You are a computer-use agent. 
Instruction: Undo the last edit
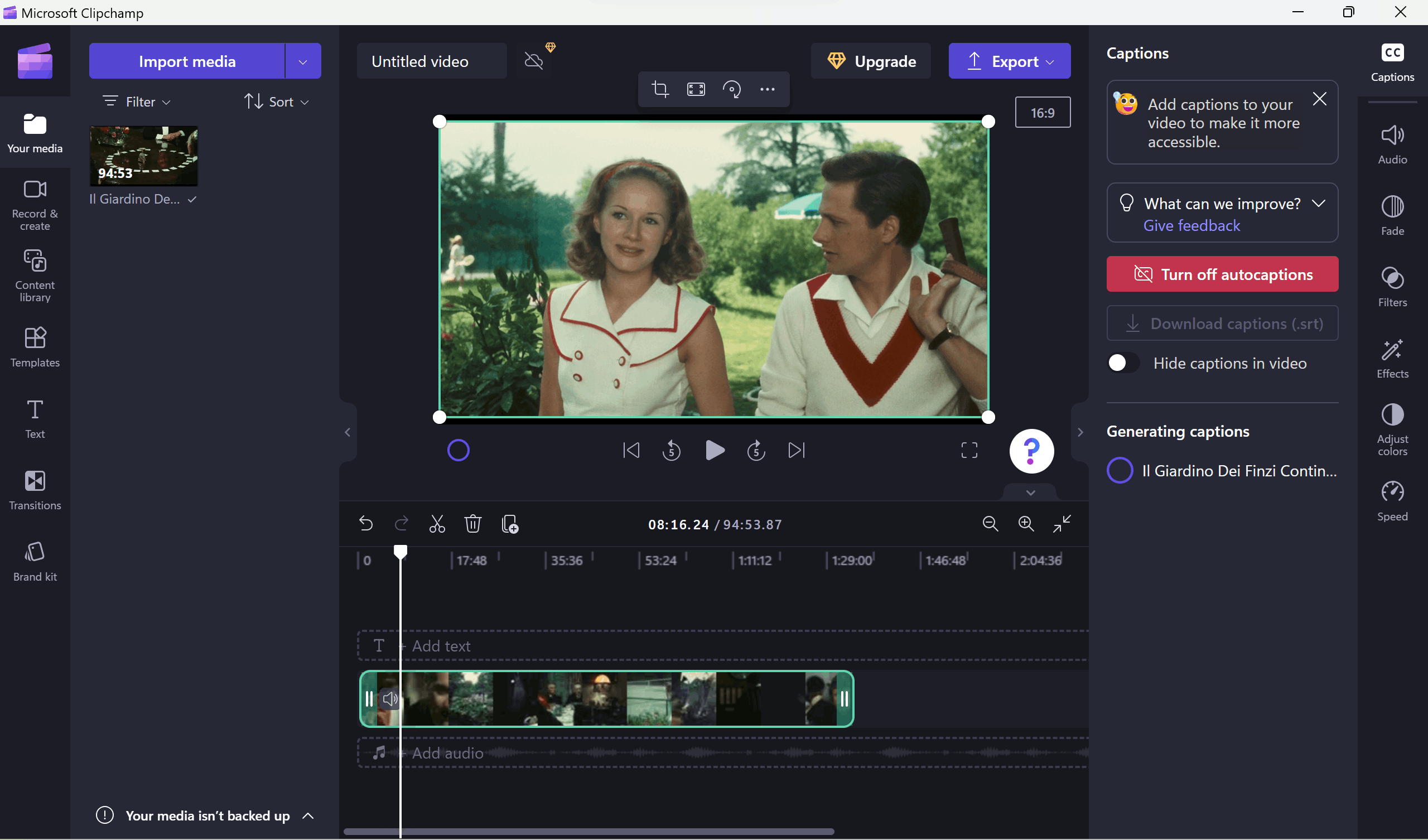click(x=366, y=524)
